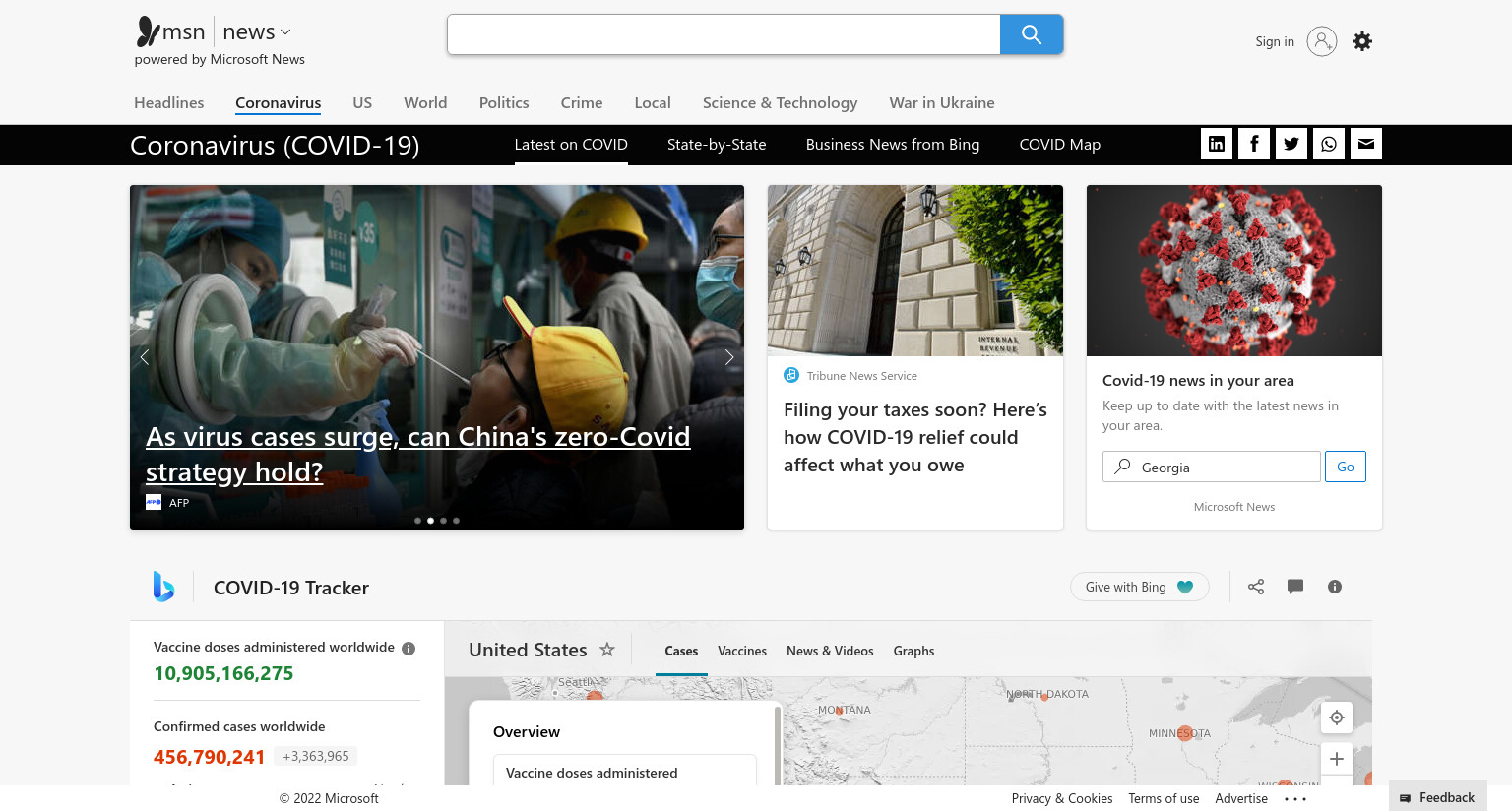Open the news dropdown chevron
Viewport: 1512px width, 811px height.
(x=285, y=32)
